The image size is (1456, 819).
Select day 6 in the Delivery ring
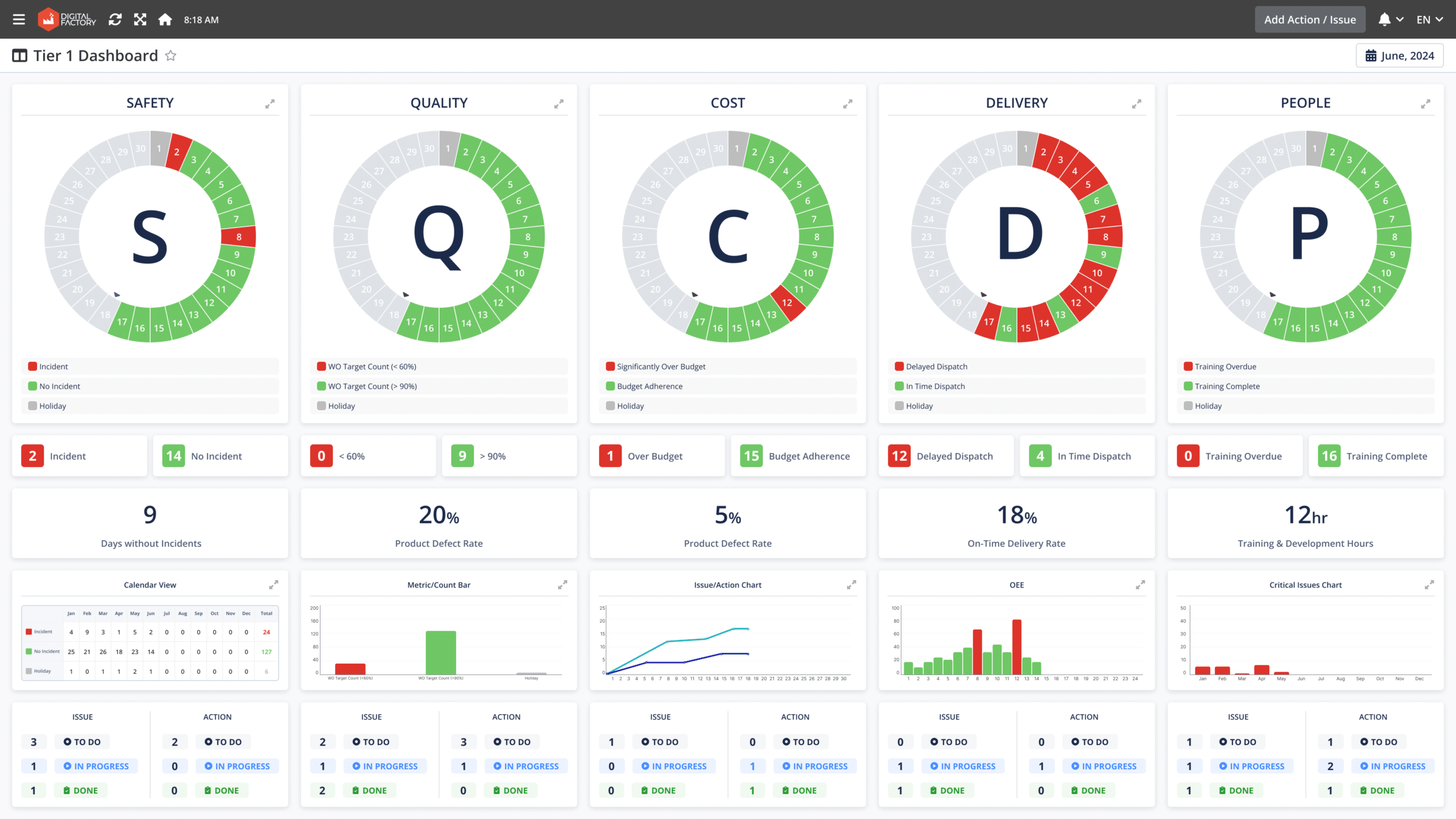pos(1097,201)
